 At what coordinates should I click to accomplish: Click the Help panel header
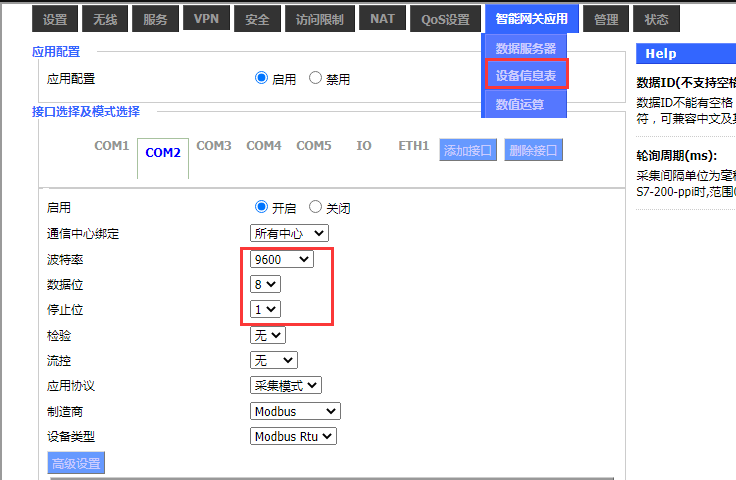click(686, 53)
